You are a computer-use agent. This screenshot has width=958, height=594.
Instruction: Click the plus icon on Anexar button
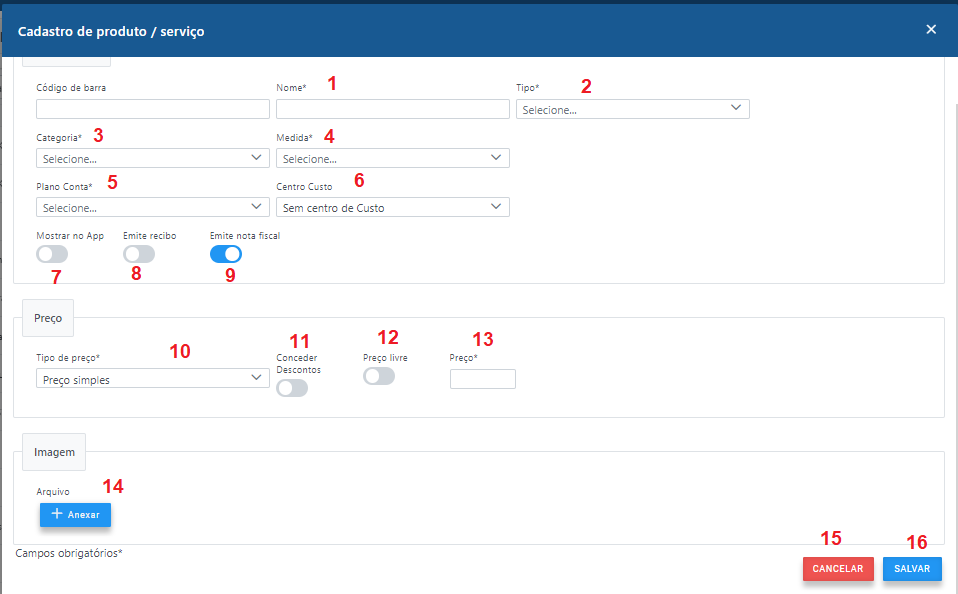tap(57, 514)
